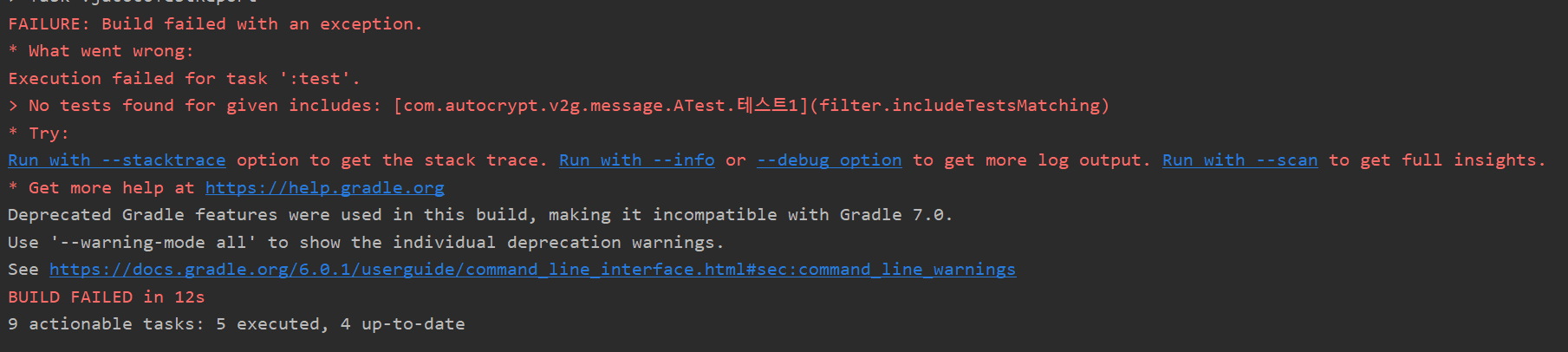Click the 'filter.includeTestsMatching' text
This screenshot has height=352, width=1568.
pyautogui.click(x=960, y=106)
